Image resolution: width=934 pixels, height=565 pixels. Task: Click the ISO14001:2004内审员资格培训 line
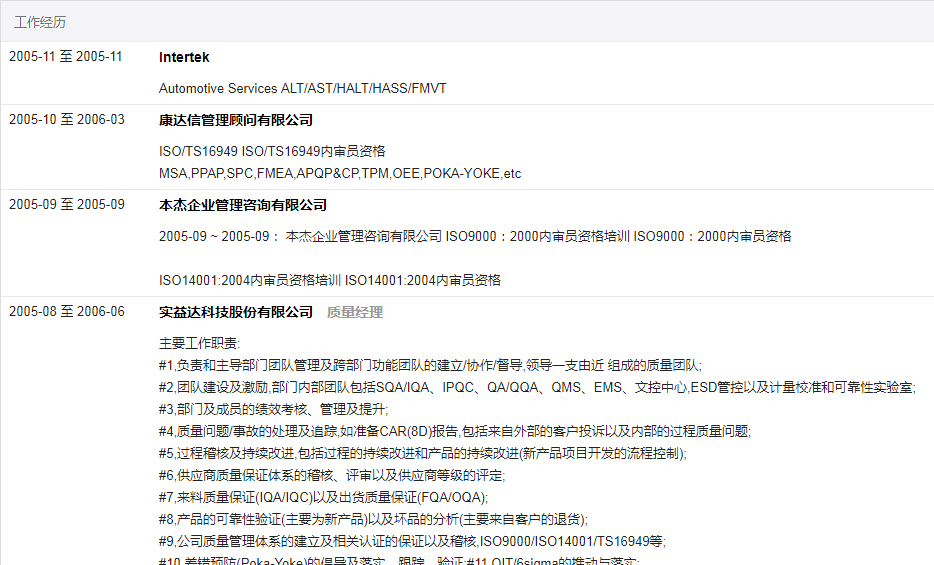tap(330, 280)
